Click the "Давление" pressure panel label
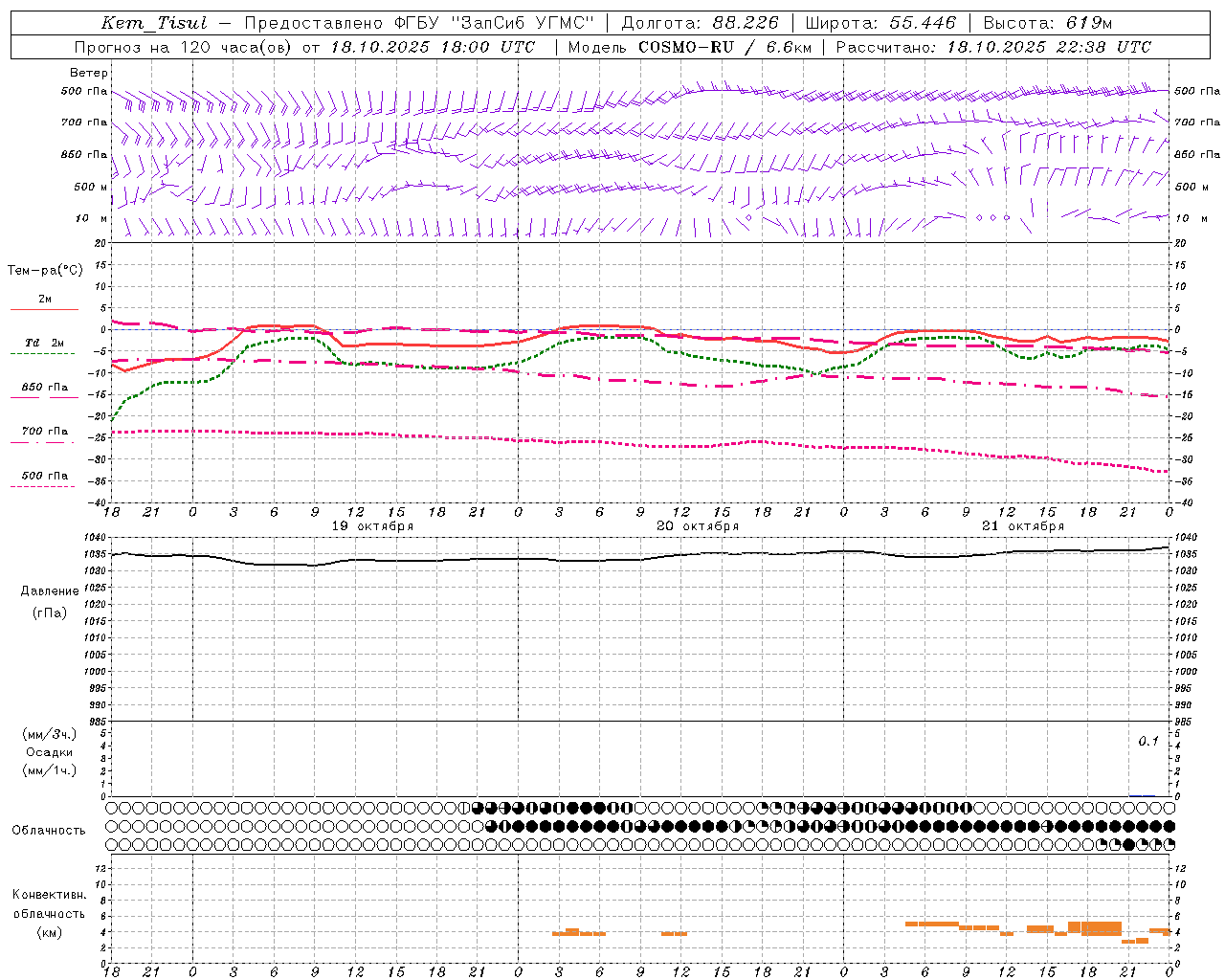The height and width of the screenshot is (980, 1225). [x=50, y=591]
